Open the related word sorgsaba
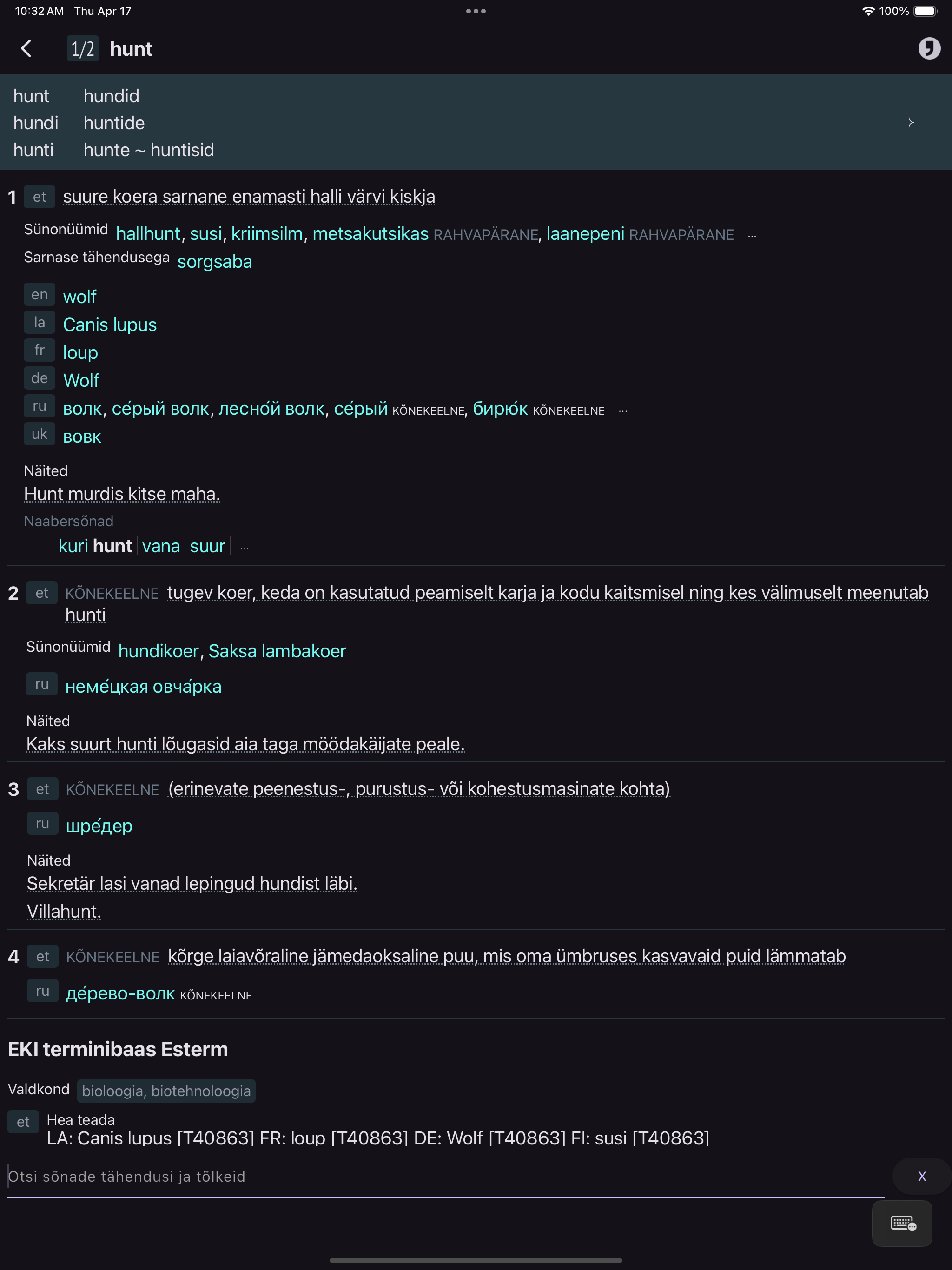The height and width of the screenshot is (1270, 952). 215,262
